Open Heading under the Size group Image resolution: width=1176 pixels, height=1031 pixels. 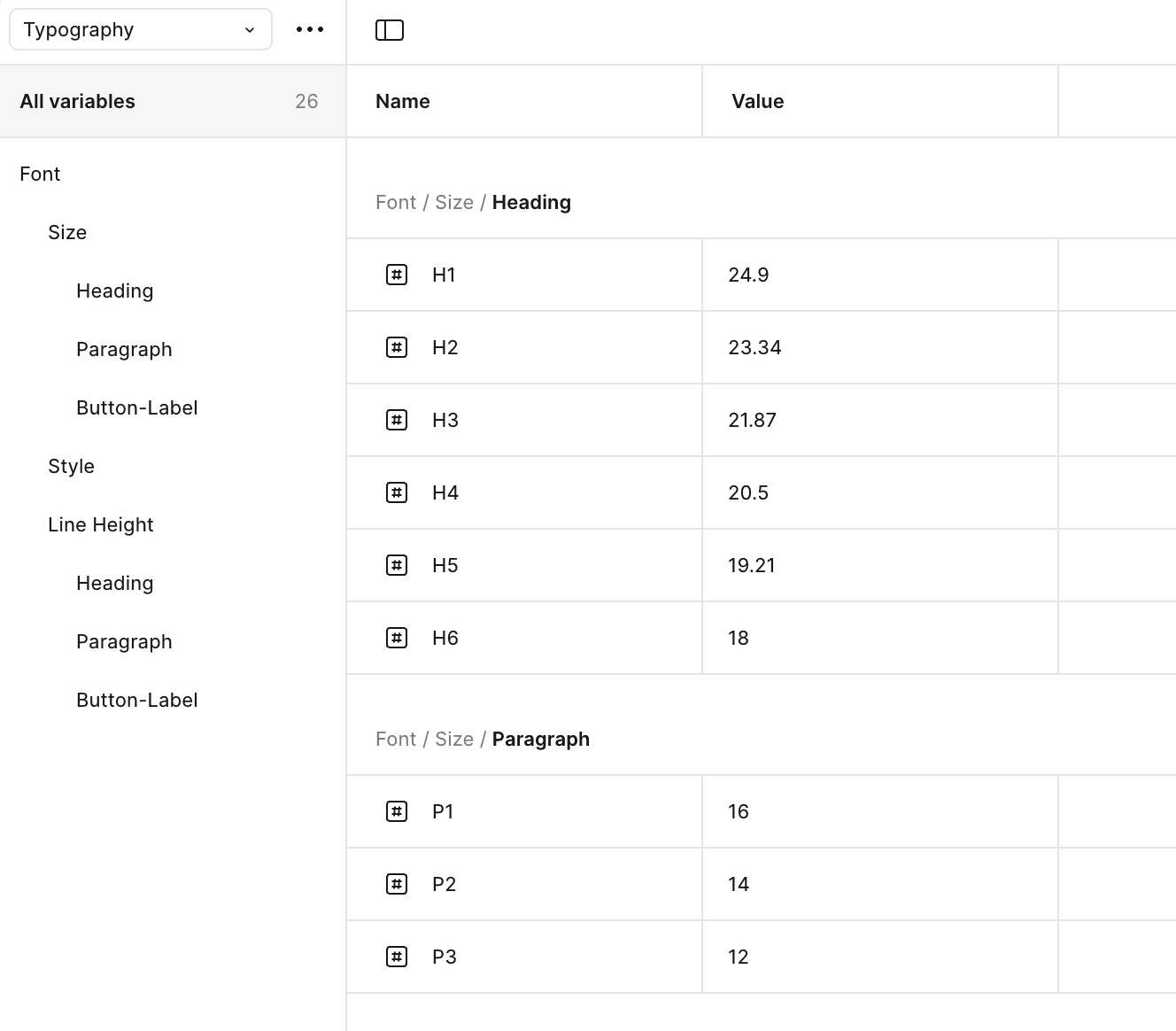(x=114, y=291)
